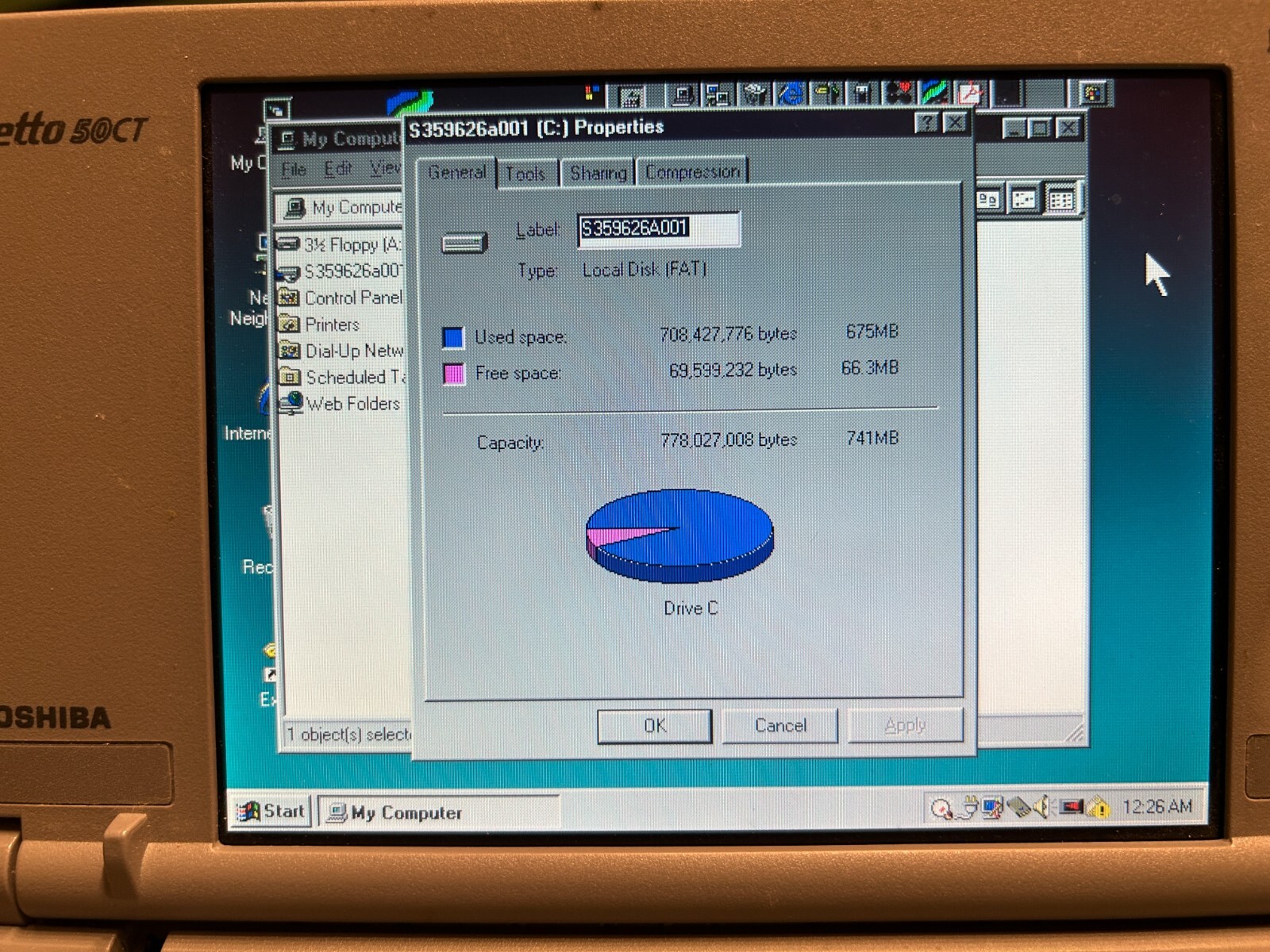
Task: Click OK in the Properties dialog
Action: (655, 726)
